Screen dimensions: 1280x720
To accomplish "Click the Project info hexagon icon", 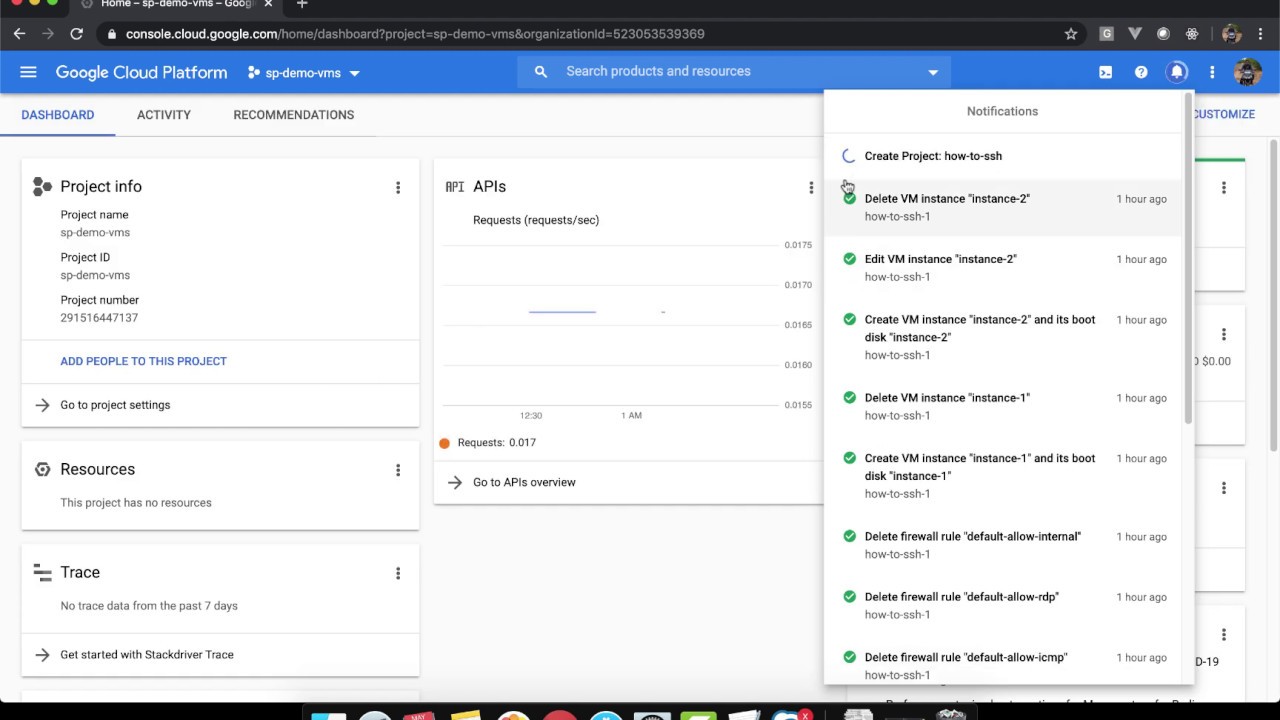I will pos(42,187).
